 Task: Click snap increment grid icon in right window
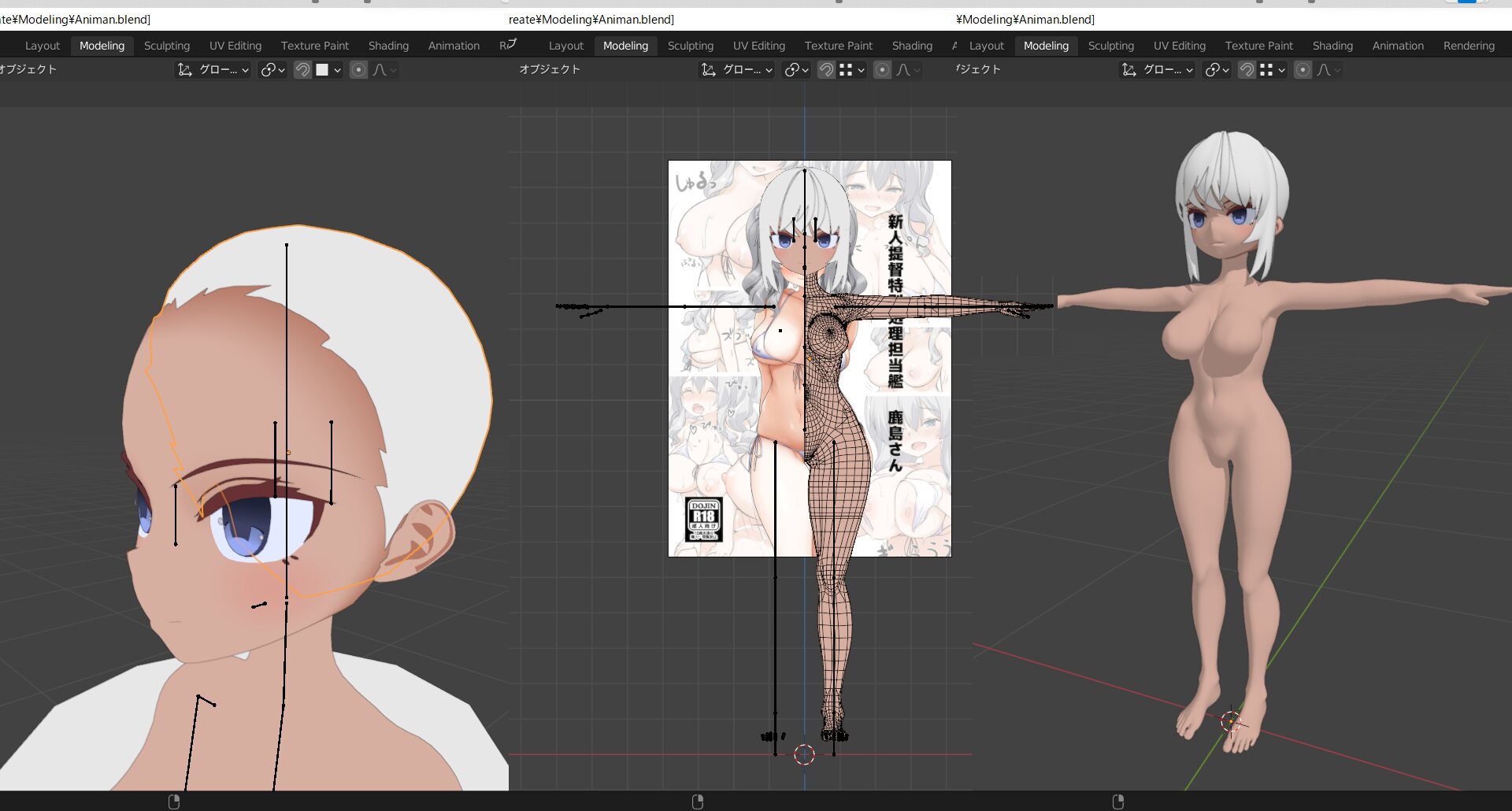1266,70
